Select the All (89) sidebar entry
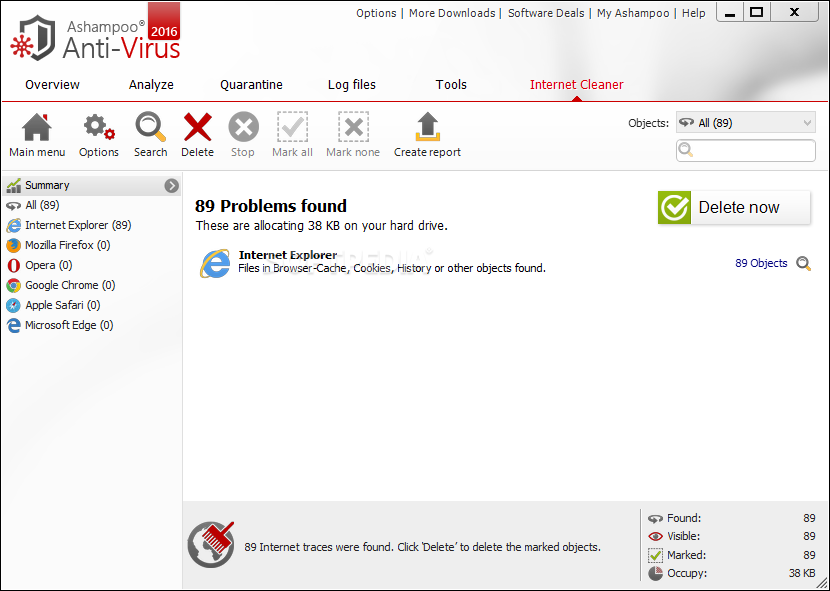Image resolution: width=830 pixels, height=591 pixels. click(x=92, y=205)
